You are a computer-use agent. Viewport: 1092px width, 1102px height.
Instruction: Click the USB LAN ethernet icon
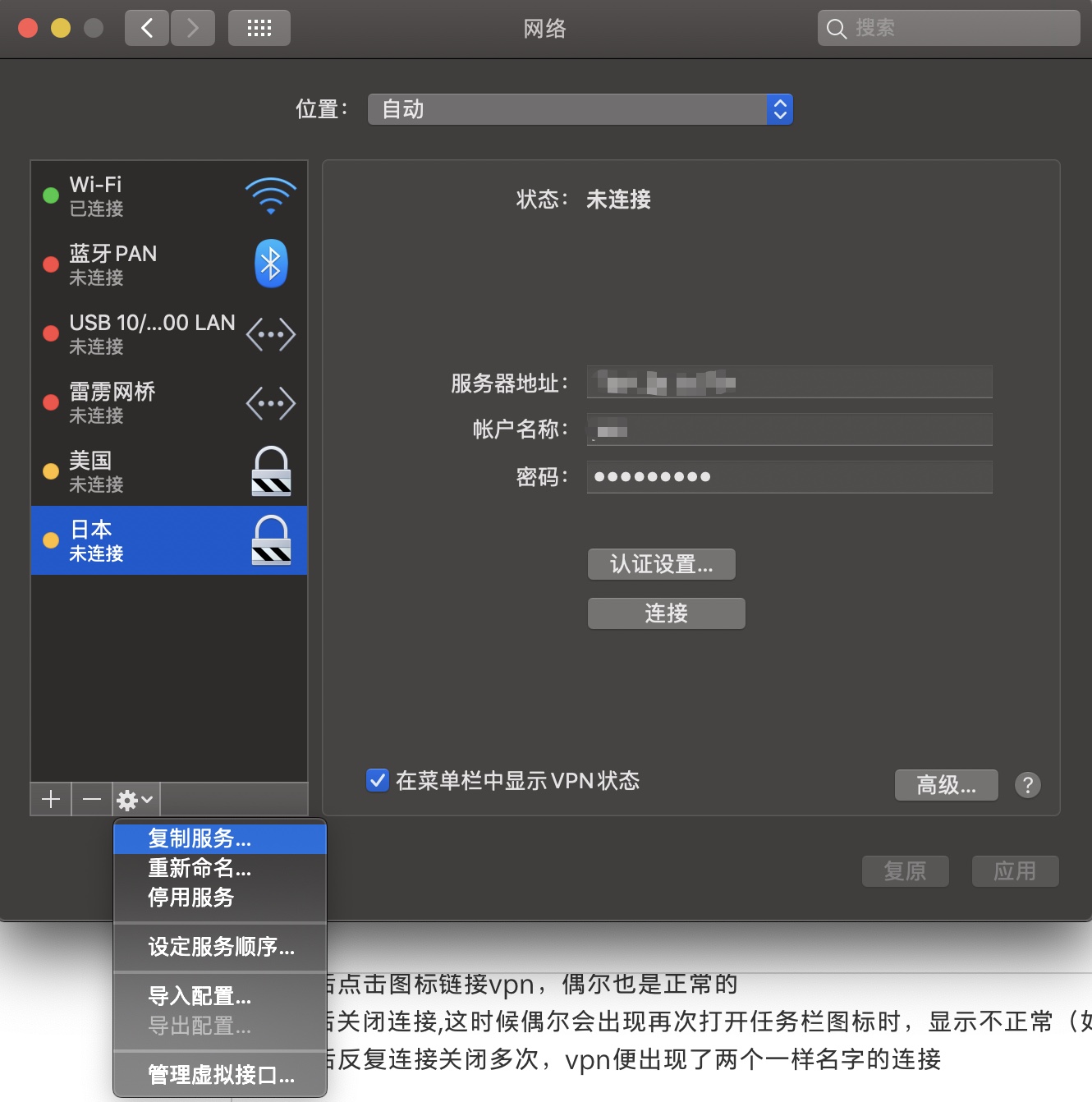point(270,334)
